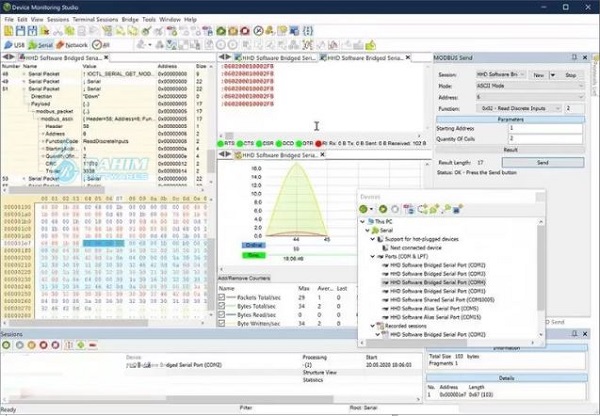This screenshot has width=600, height=416.
Task: Click the Starting Address input field
Action: click(545, 128)
